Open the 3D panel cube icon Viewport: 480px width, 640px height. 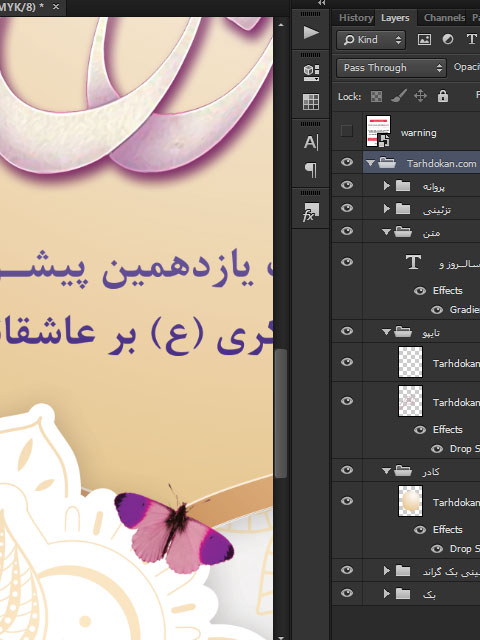311,73
